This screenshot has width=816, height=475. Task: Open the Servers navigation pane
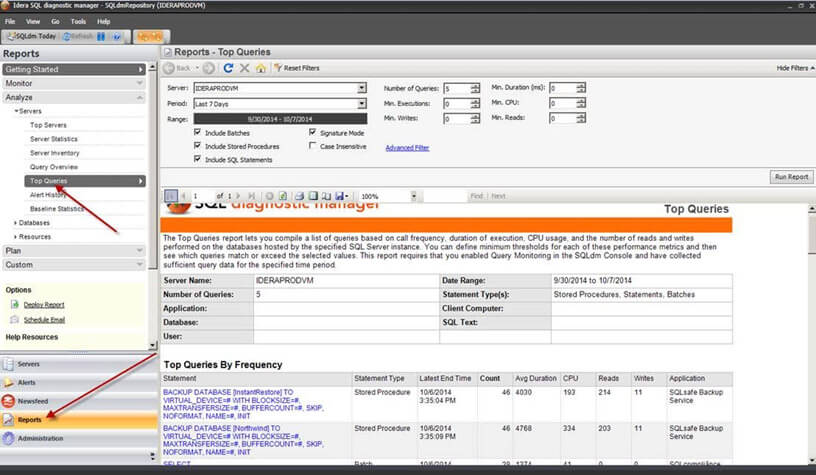[78, 364]
